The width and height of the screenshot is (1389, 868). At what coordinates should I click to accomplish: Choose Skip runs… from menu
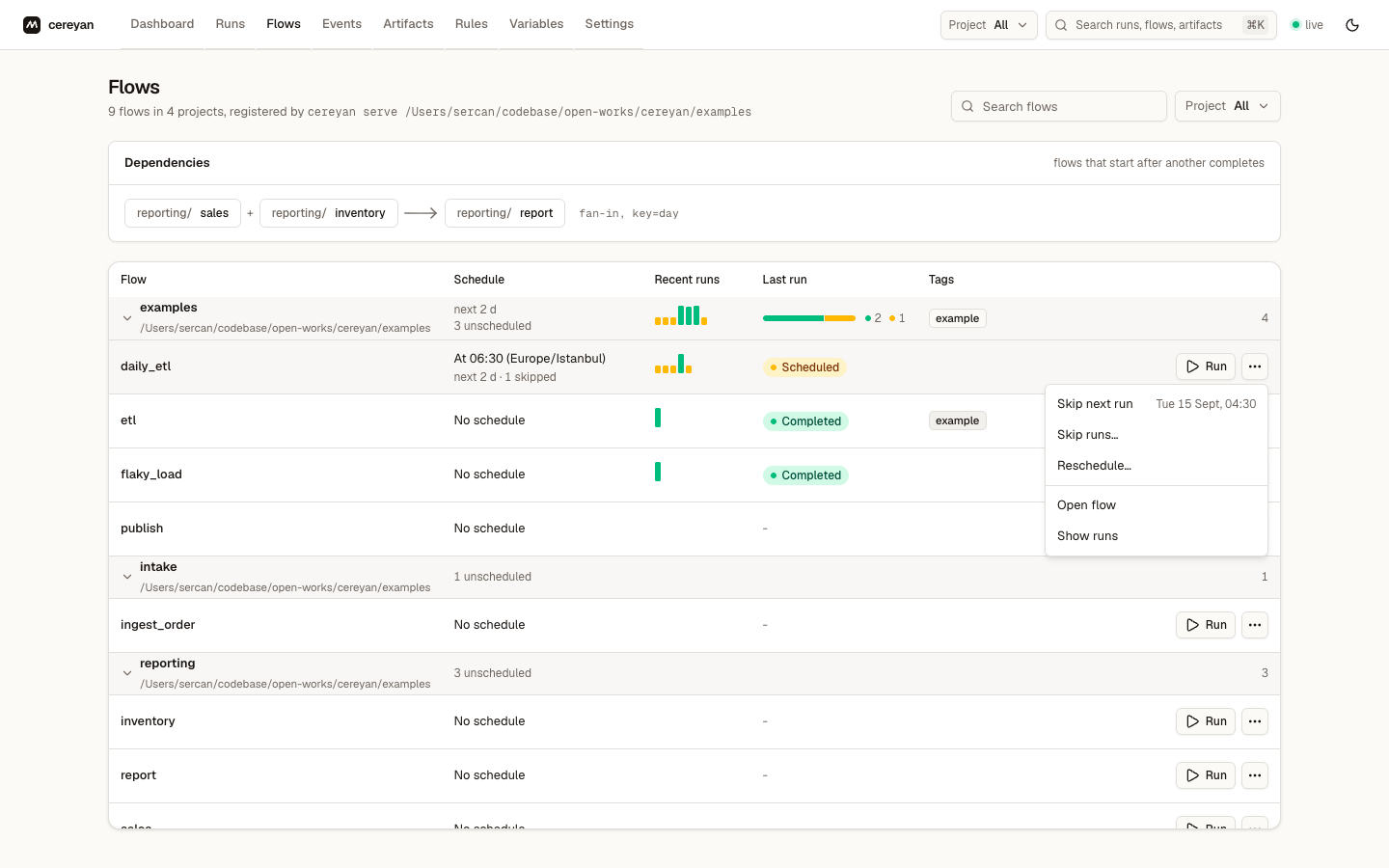[1157, 435]
